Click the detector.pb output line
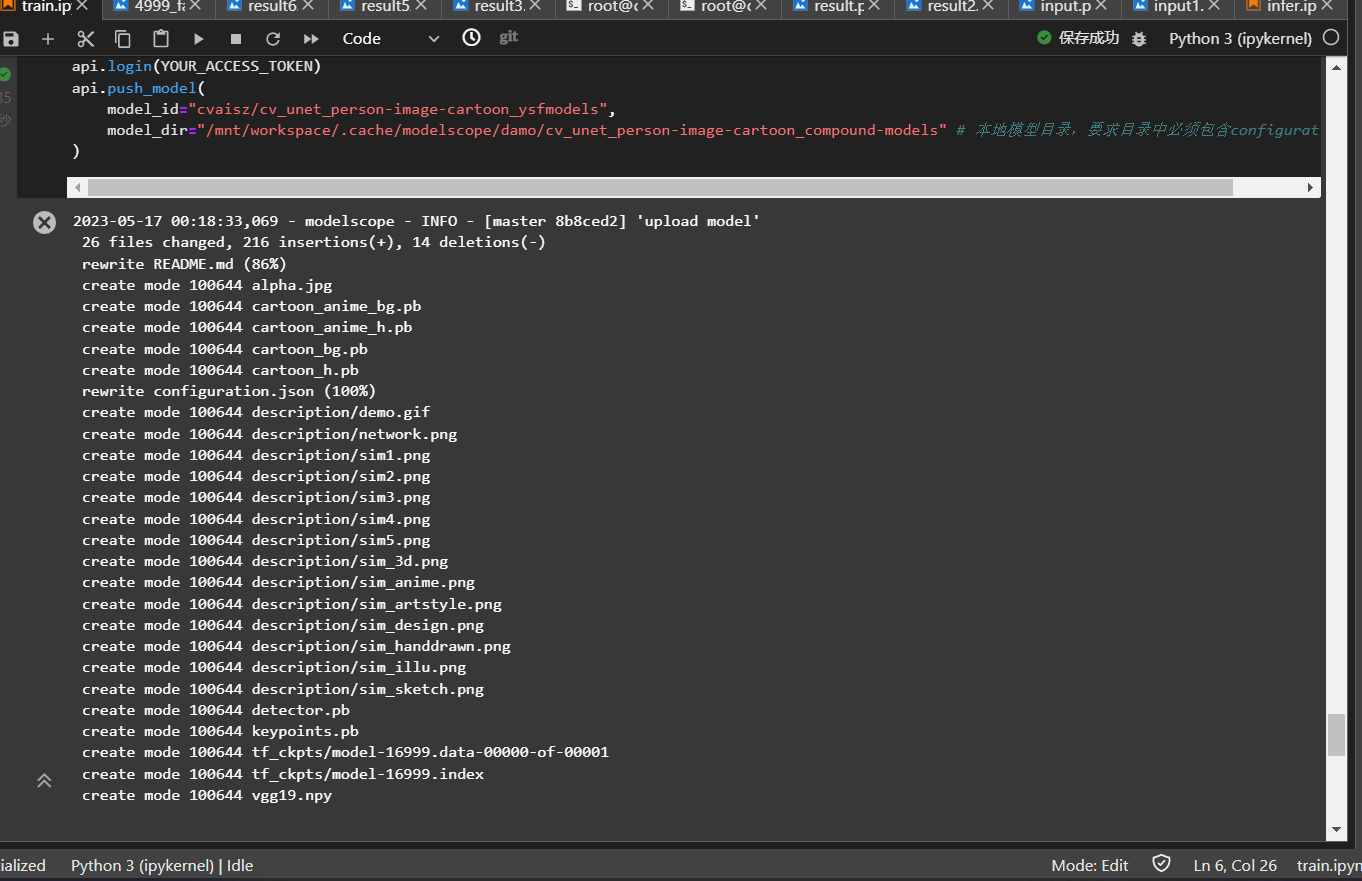 tap(216, 710)
